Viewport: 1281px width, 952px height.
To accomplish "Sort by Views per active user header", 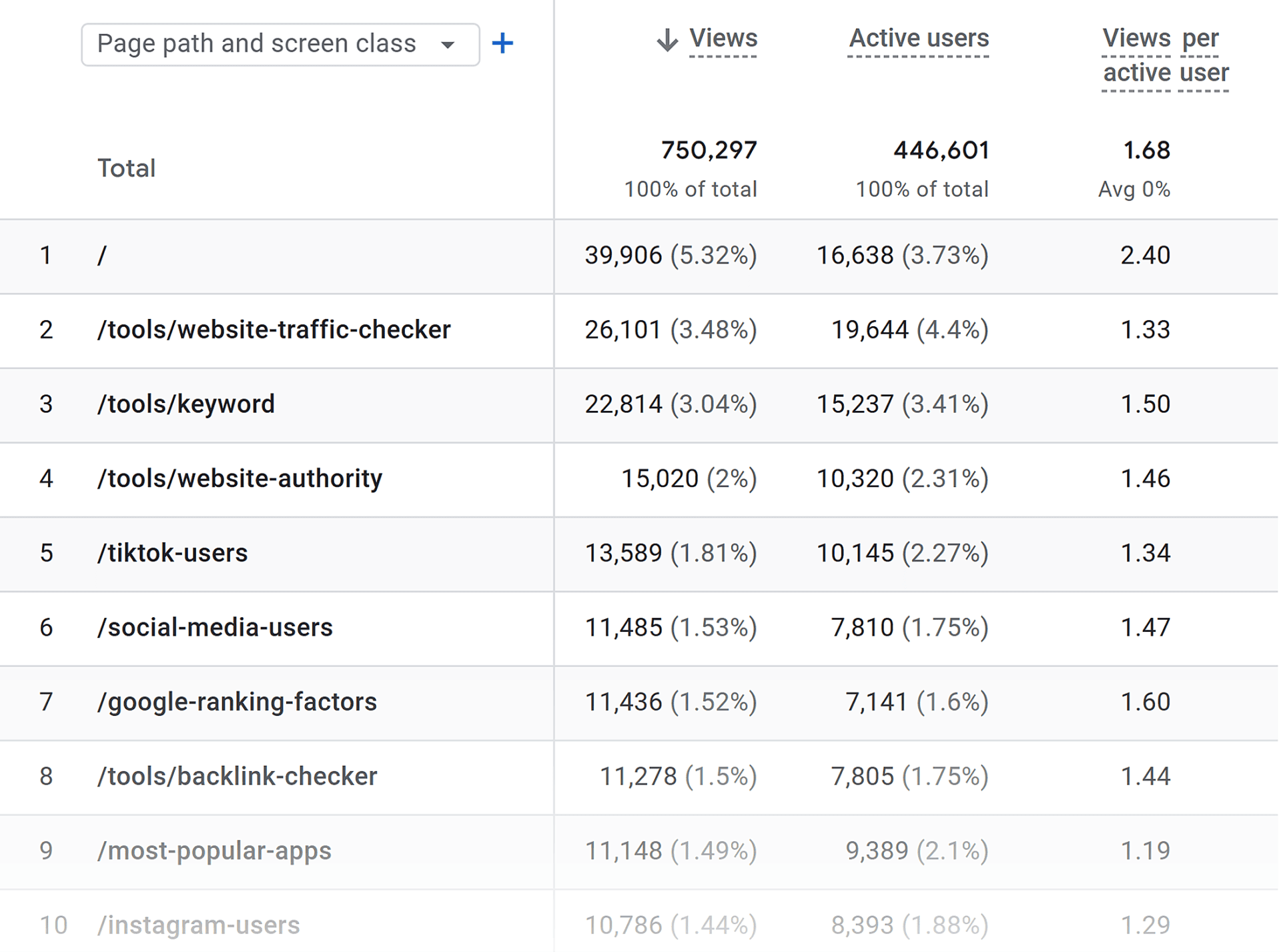I will [1165, 55].
